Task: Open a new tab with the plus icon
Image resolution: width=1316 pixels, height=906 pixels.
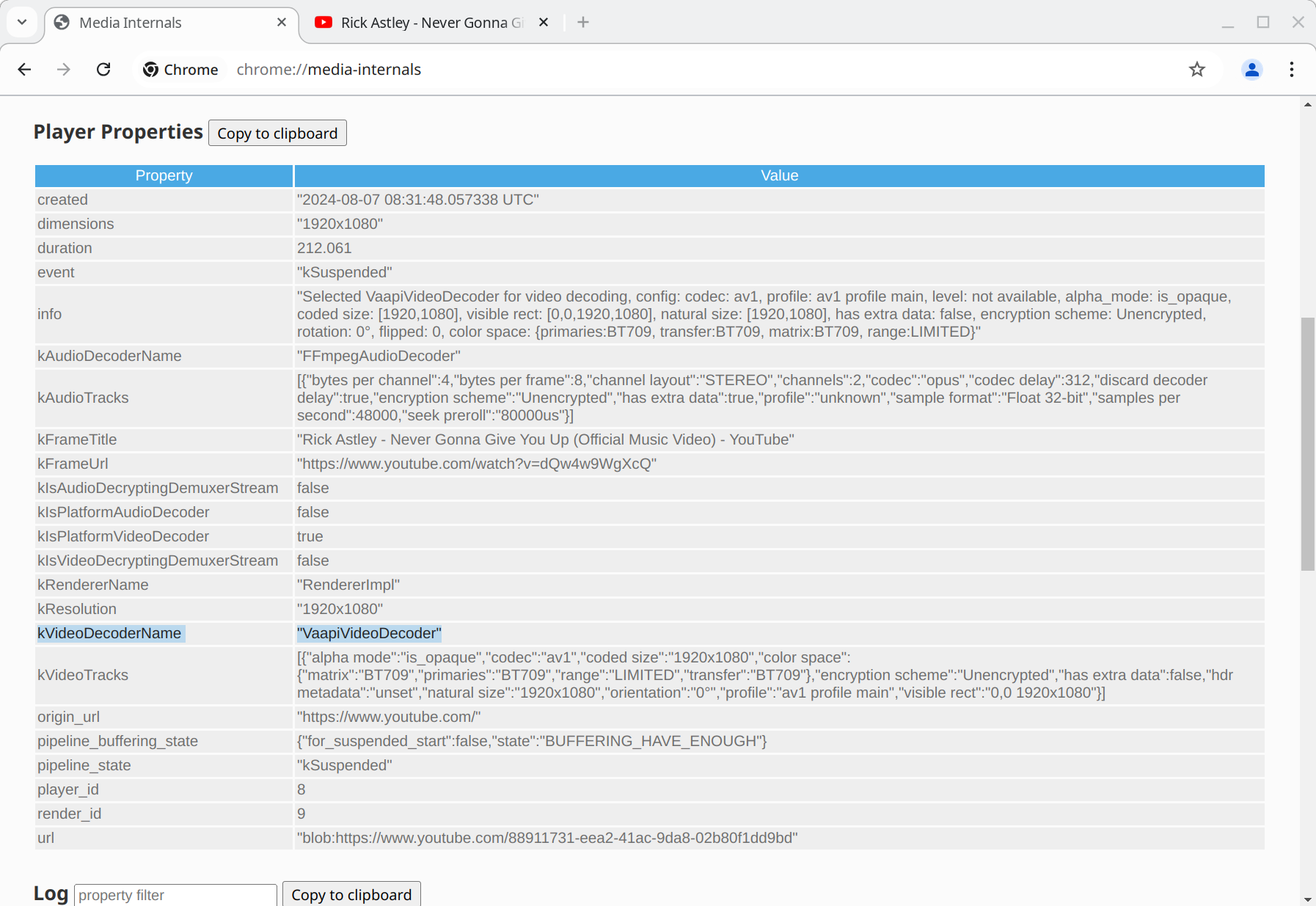Action: coord(582,22)
